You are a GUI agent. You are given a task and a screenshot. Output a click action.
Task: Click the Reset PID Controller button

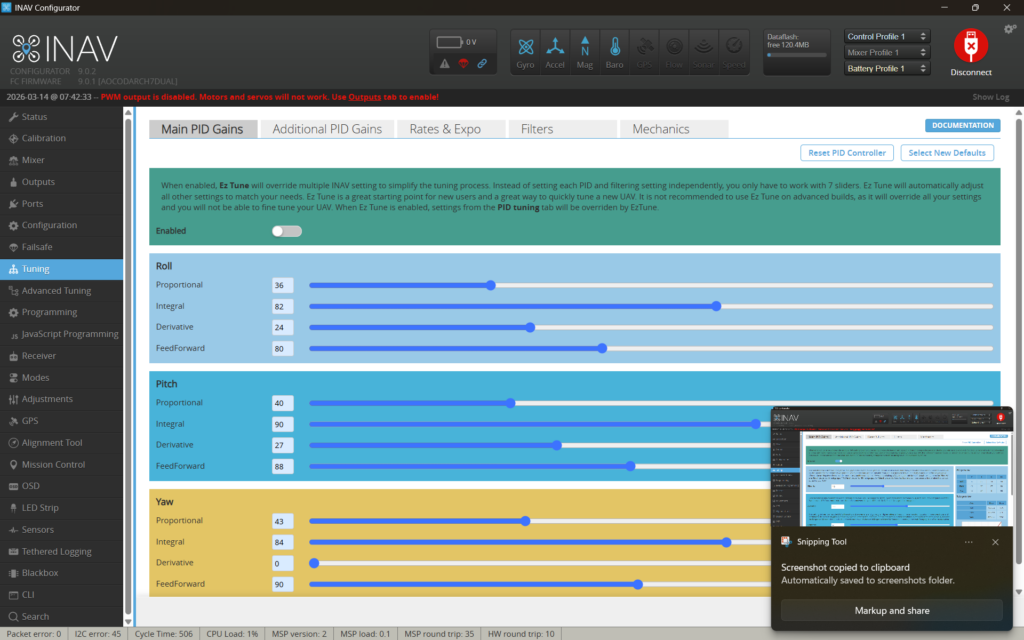coord(847,153)
